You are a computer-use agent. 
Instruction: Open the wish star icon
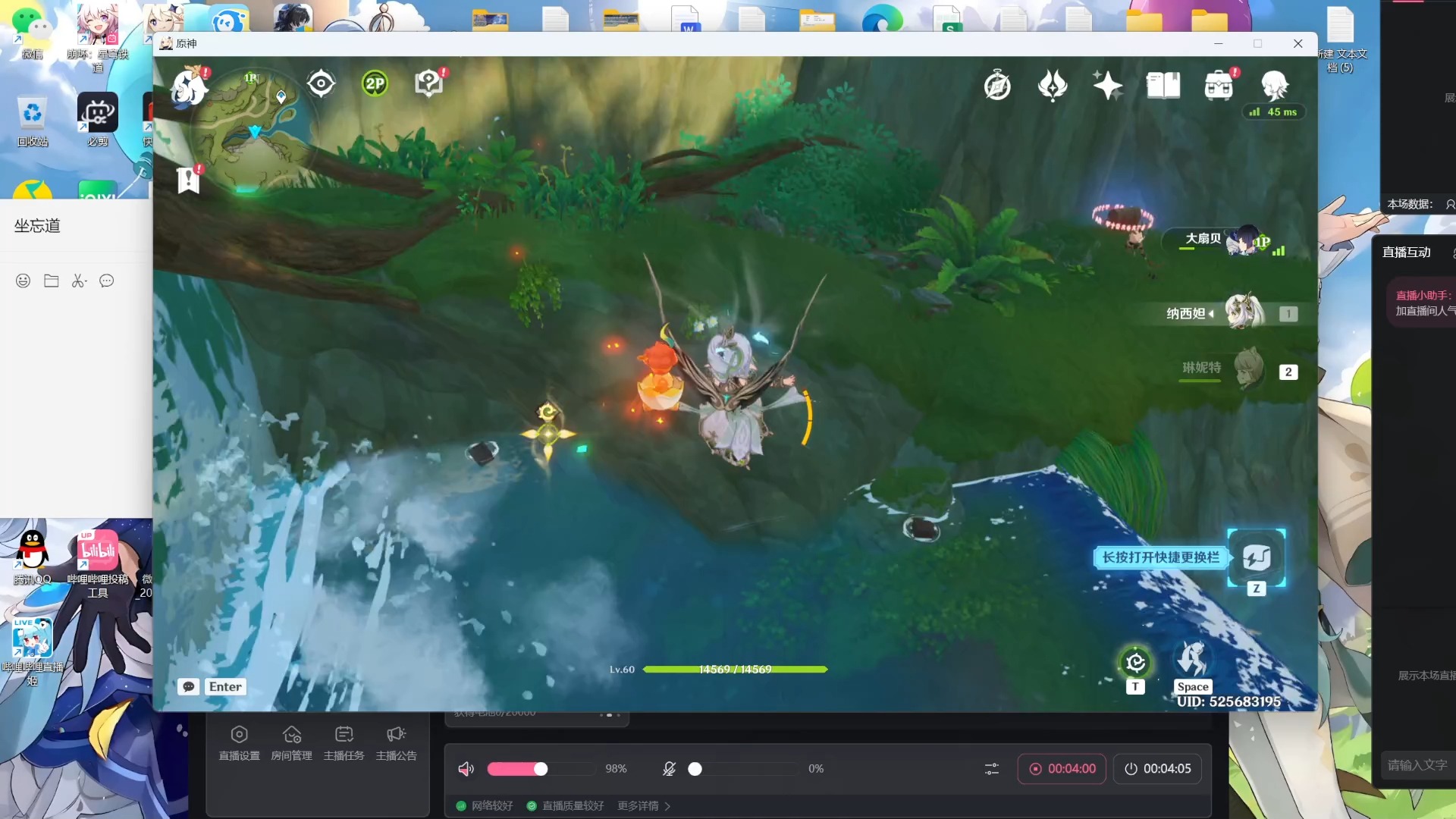pos(1107,85)
